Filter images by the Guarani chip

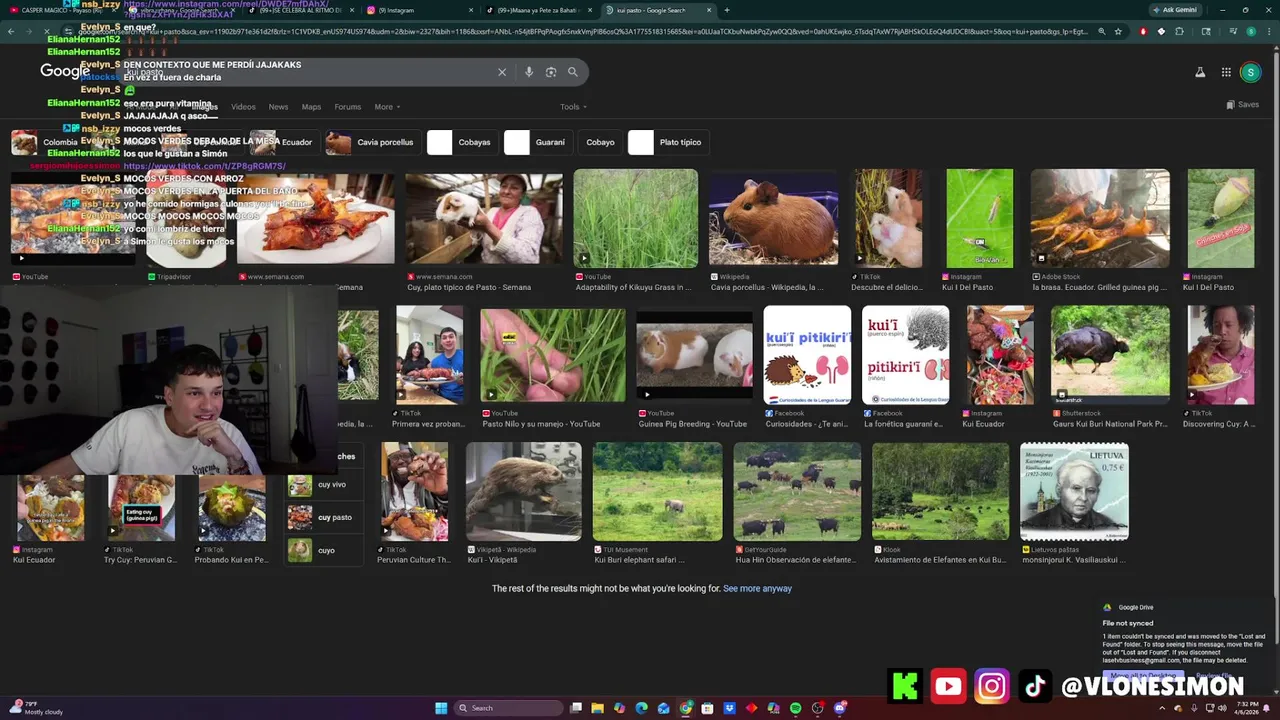[537, 142]
